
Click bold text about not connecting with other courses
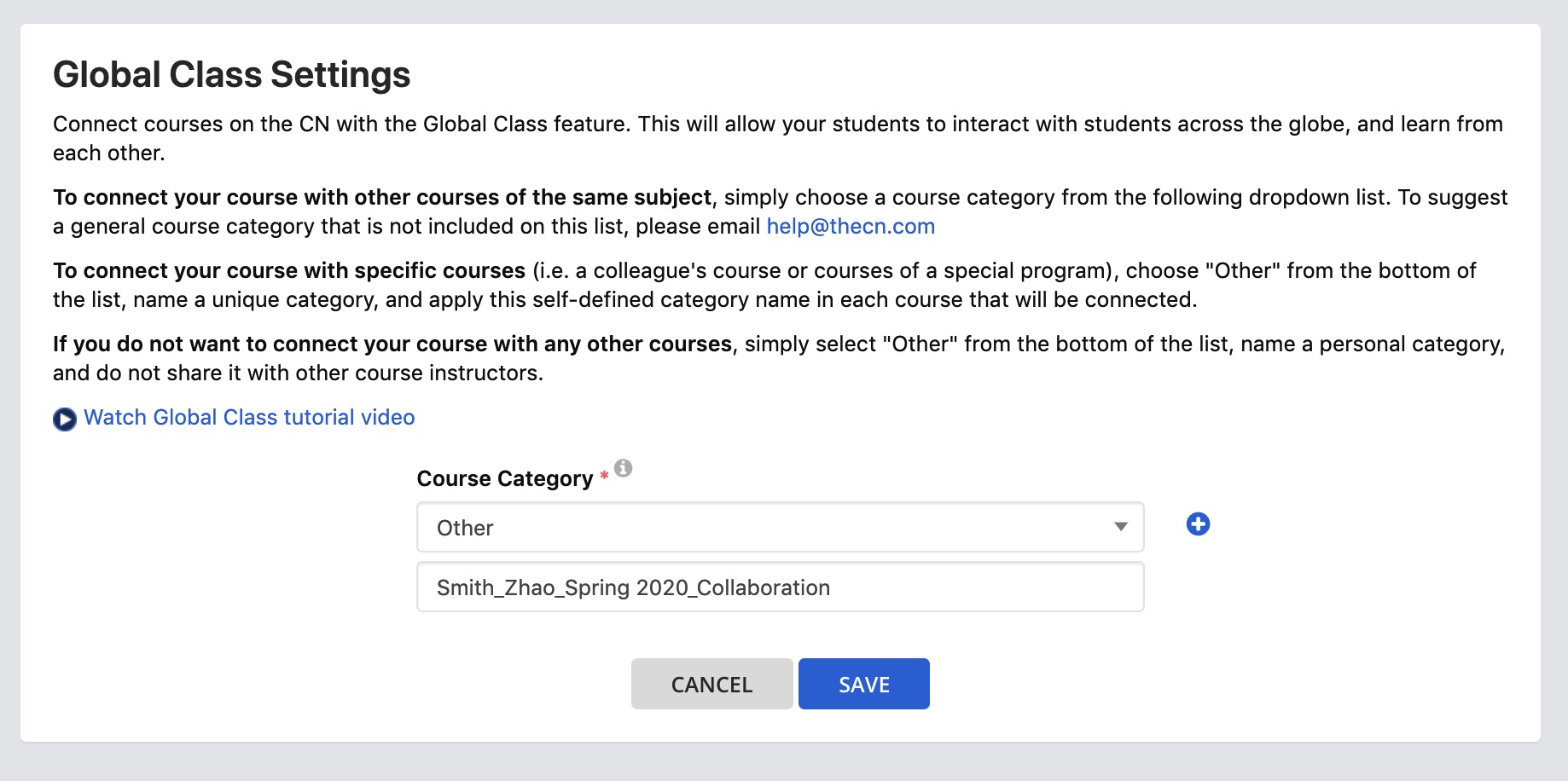(x=392, y=344)
